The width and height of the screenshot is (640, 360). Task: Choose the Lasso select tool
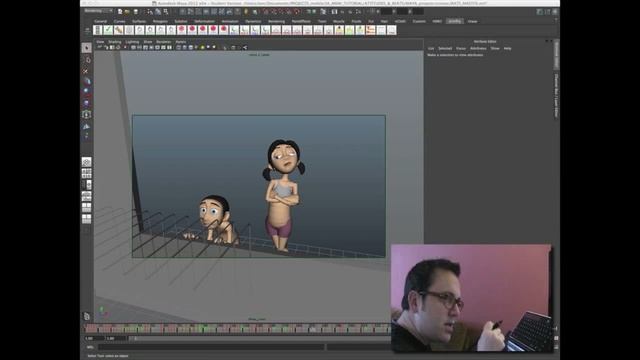(x=87, y=60)
